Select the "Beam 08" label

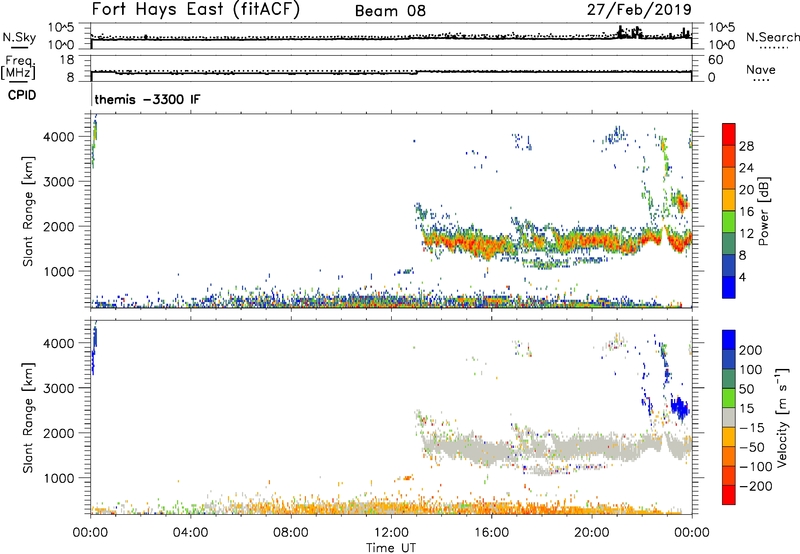click(390, 11)
